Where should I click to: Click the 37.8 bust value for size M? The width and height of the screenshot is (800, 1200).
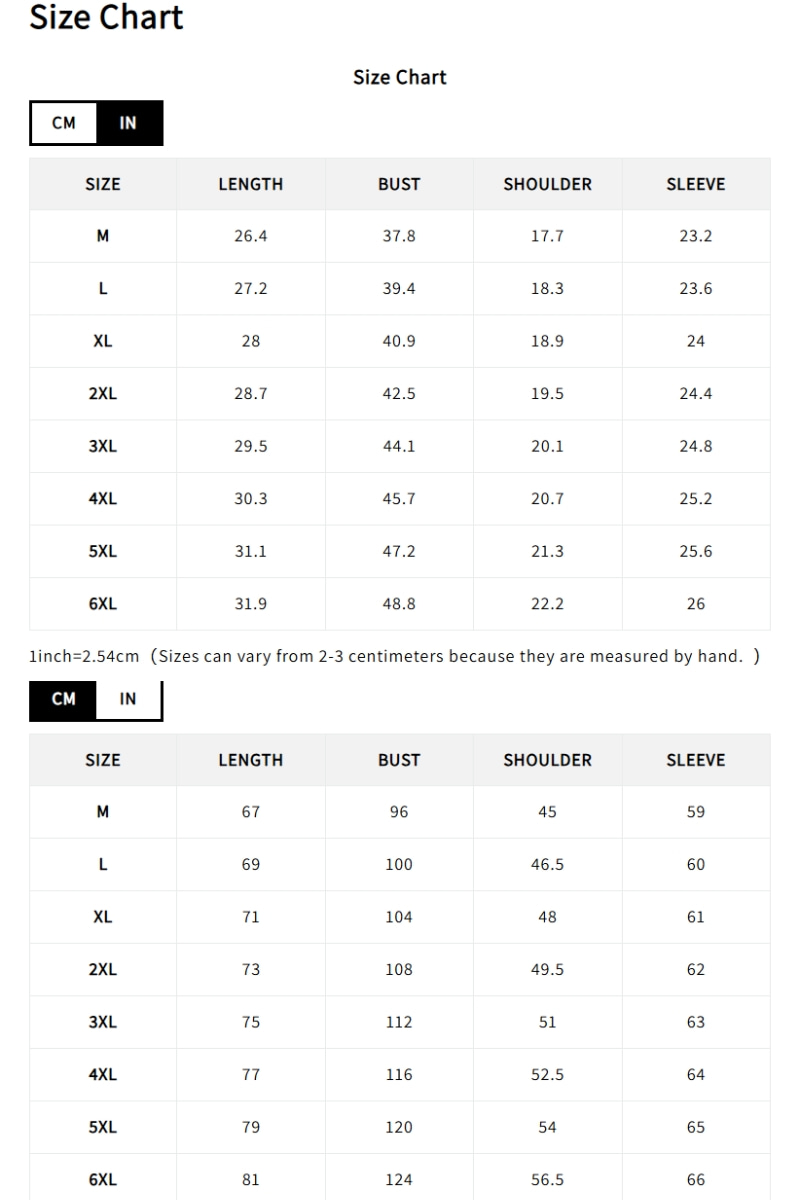(399, 236)
